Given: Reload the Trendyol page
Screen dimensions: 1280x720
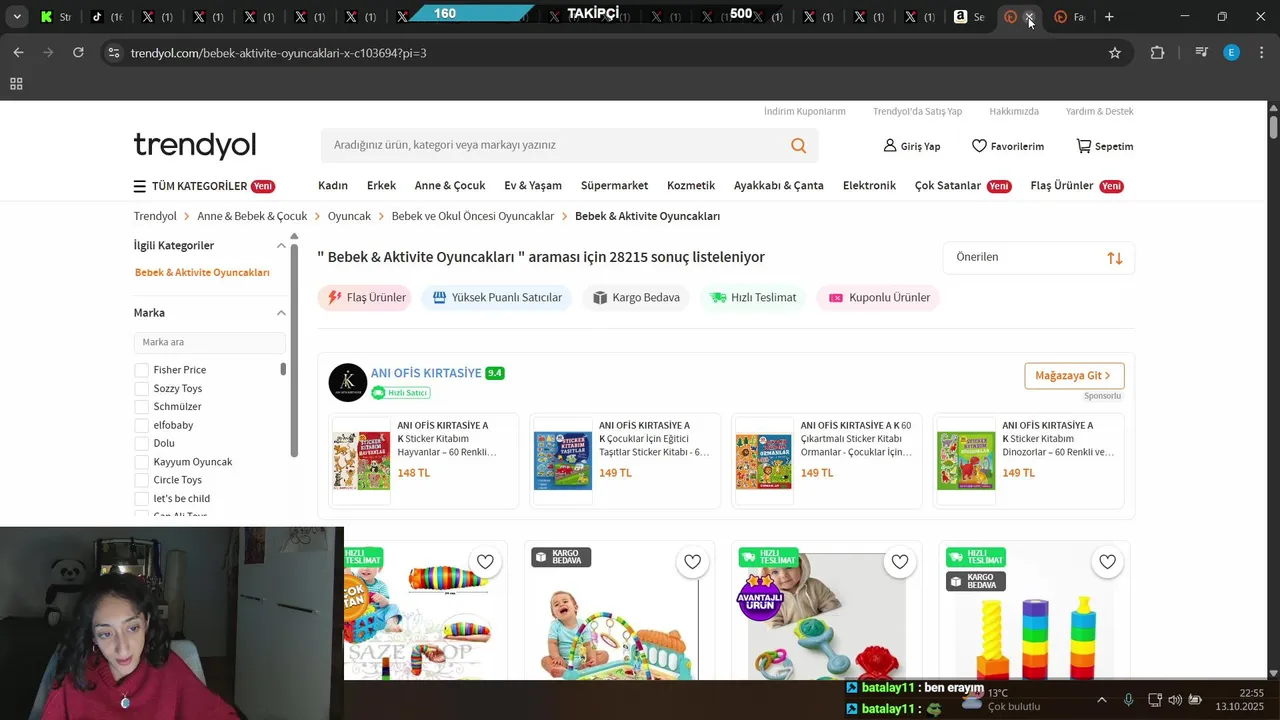Looking at the screenshot, I should point(78,53).
